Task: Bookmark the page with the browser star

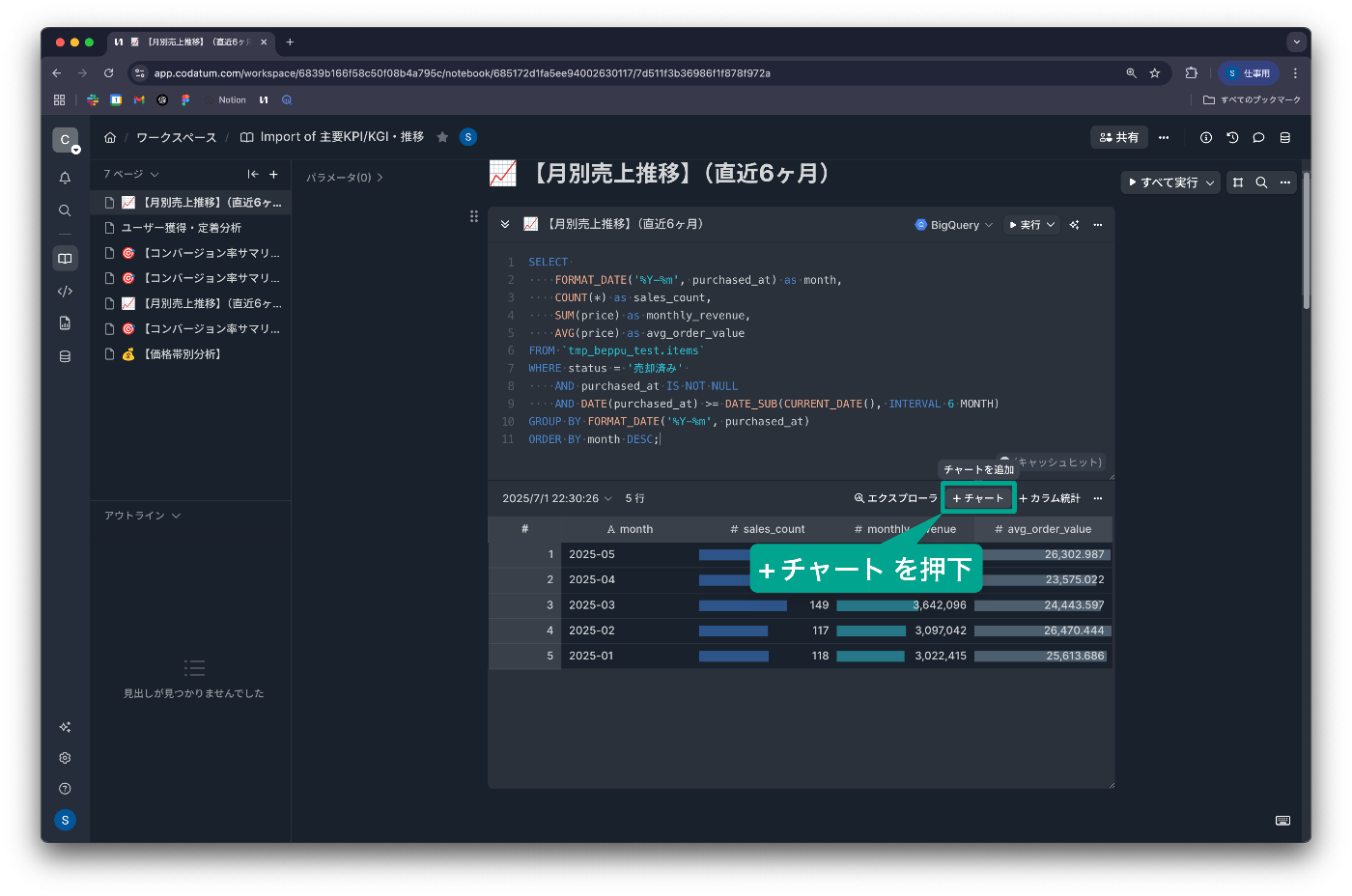Action: click(1154, 72)
